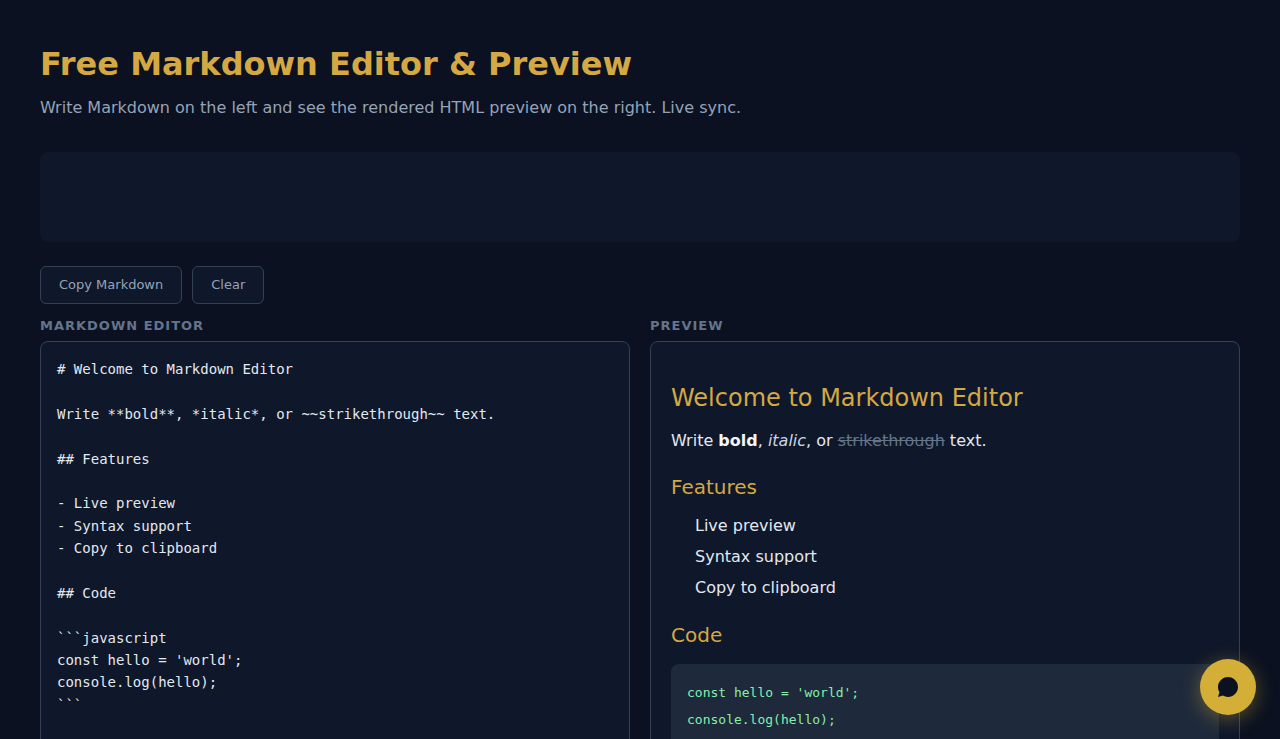Click 'Syntax support' list item in the preview
Screen dimensions: 1280x739
coord(756,557)
